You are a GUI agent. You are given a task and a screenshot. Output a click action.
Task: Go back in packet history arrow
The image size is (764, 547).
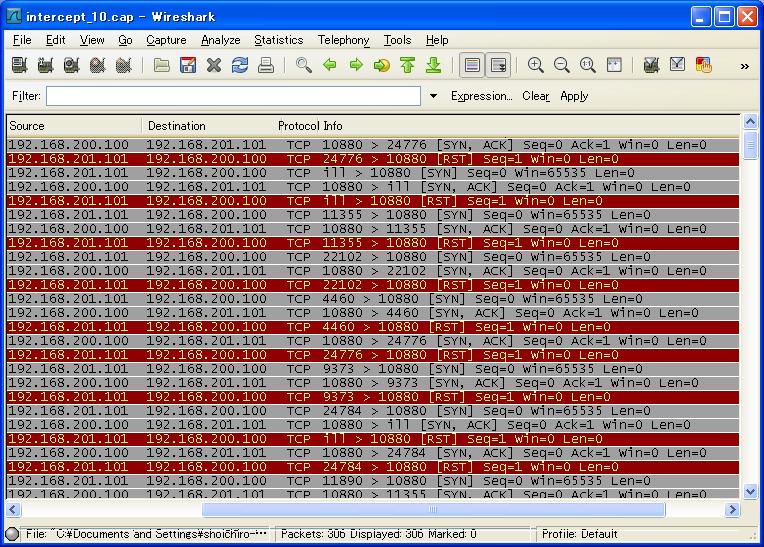tap(330, 65)
